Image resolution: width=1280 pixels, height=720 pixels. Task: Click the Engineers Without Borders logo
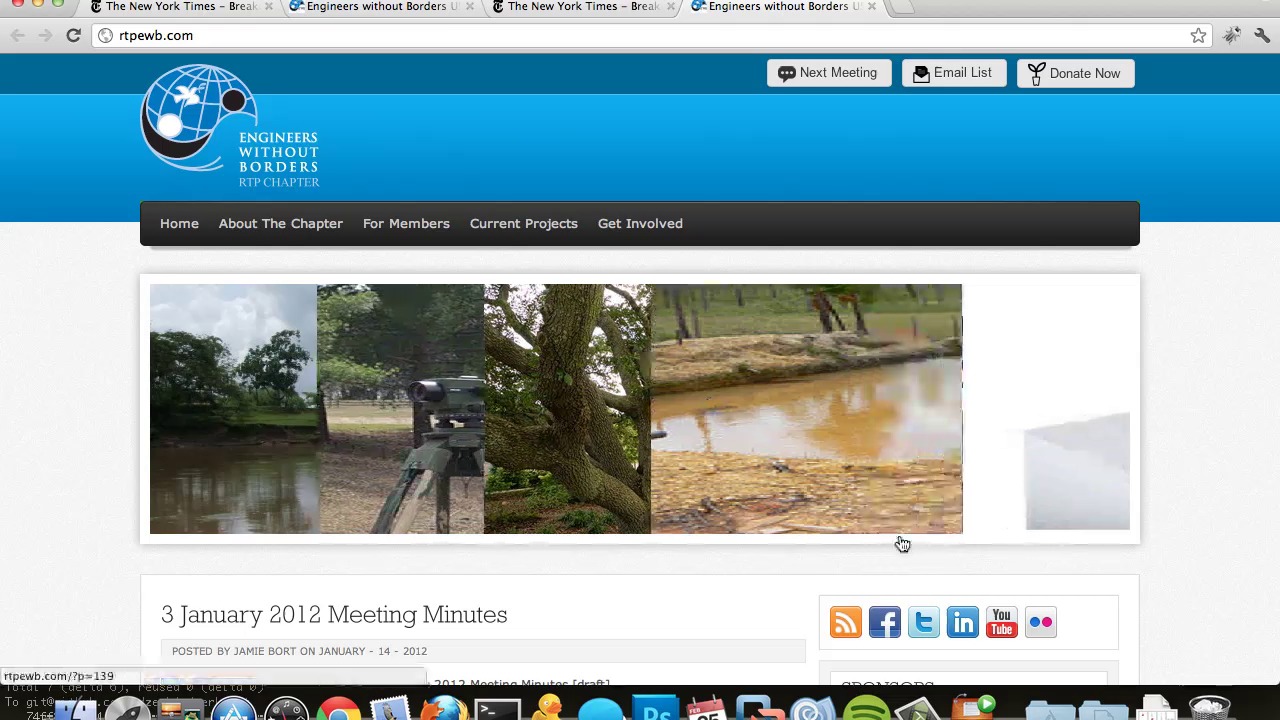click(x=230, y=126)
